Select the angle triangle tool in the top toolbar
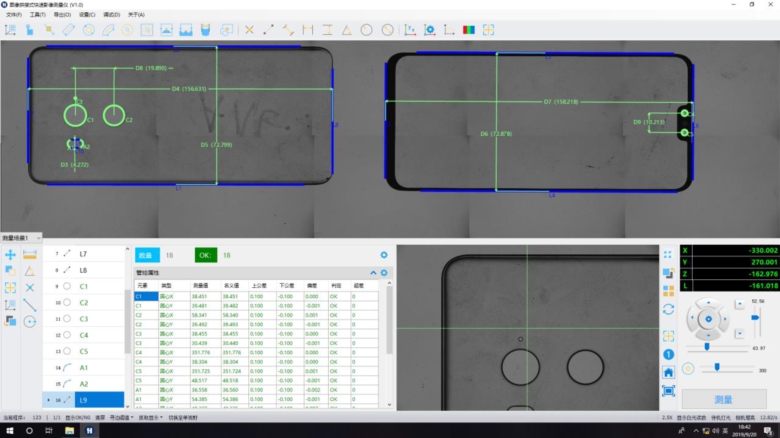The height and width of the screenshot is (438, 780). 347,30
